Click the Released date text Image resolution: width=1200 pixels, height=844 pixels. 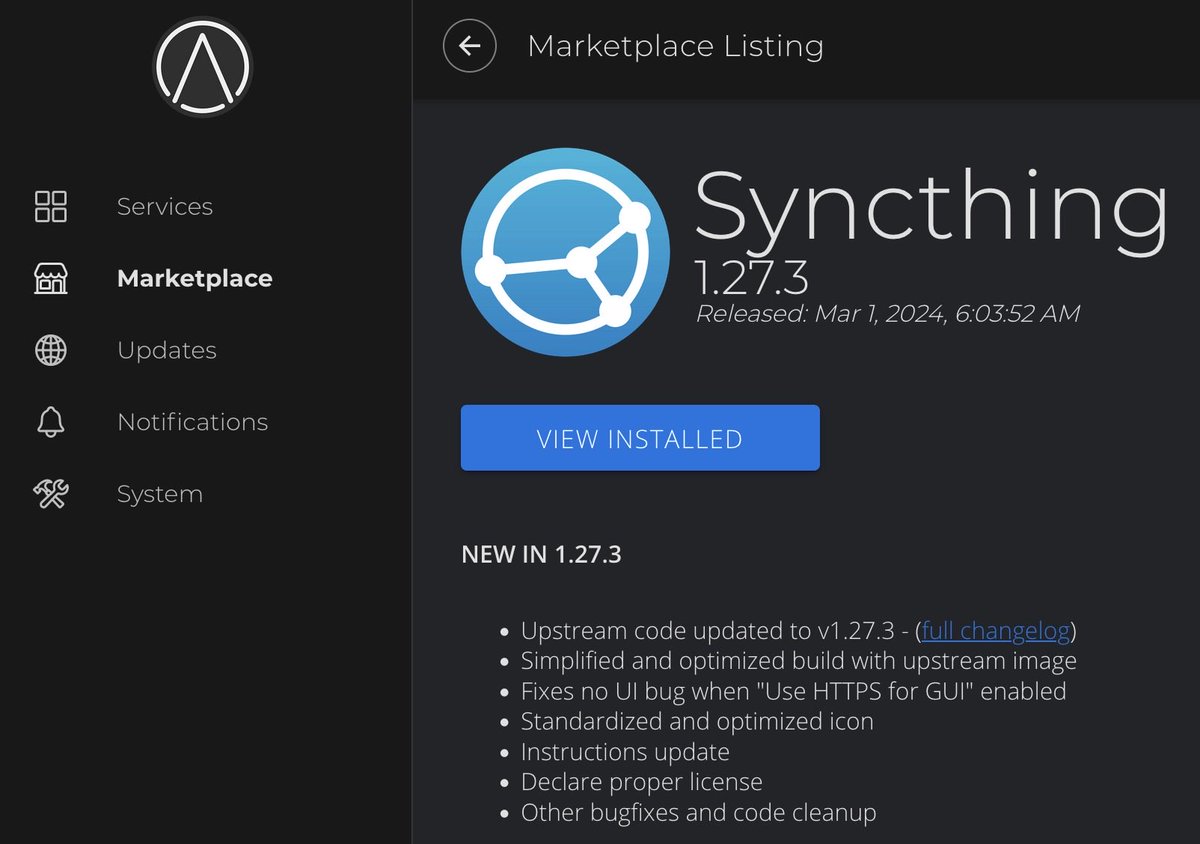888,314
